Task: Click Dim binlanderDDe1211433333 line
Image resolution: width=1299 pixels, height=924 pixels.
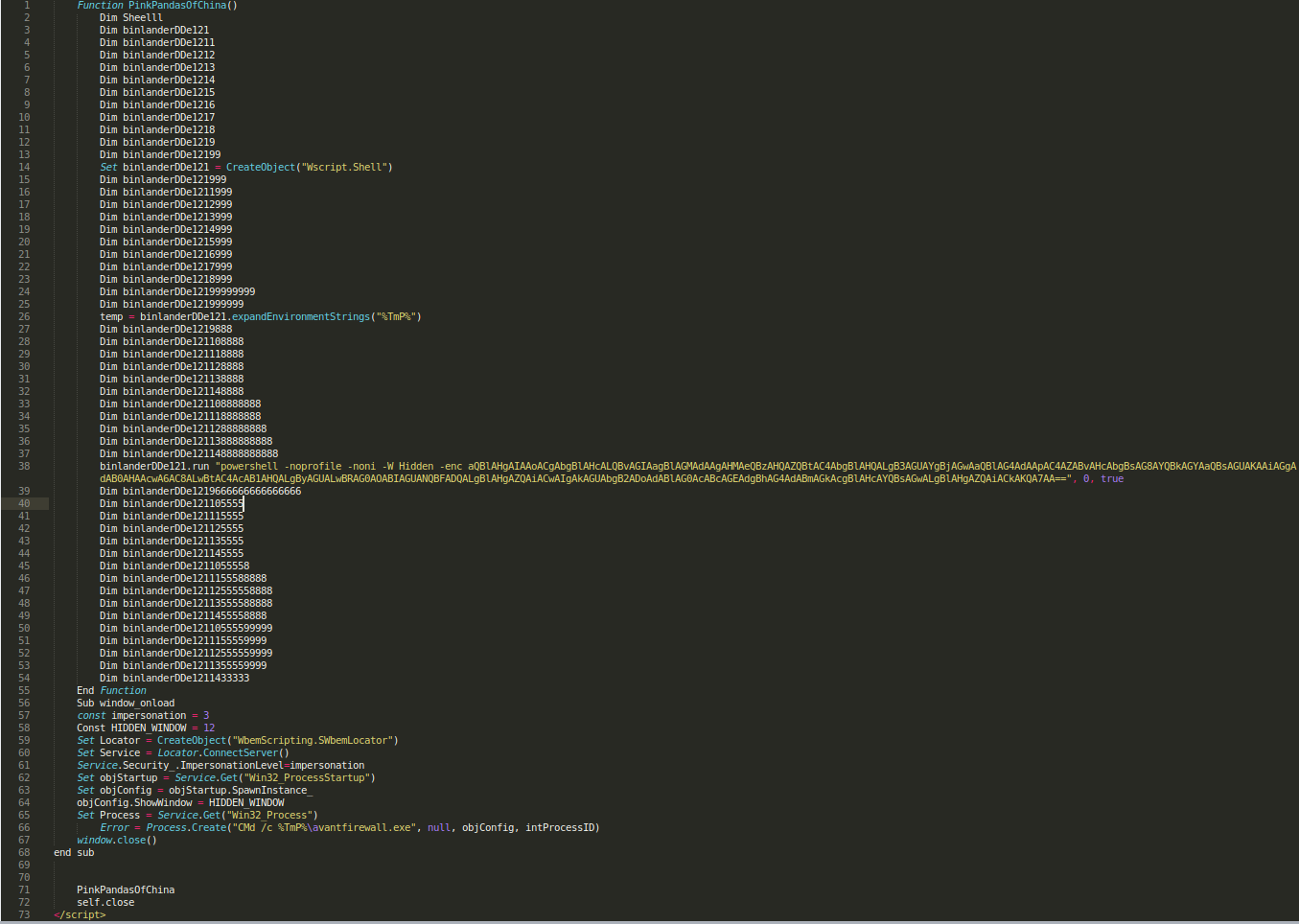Action: [174, 678]
